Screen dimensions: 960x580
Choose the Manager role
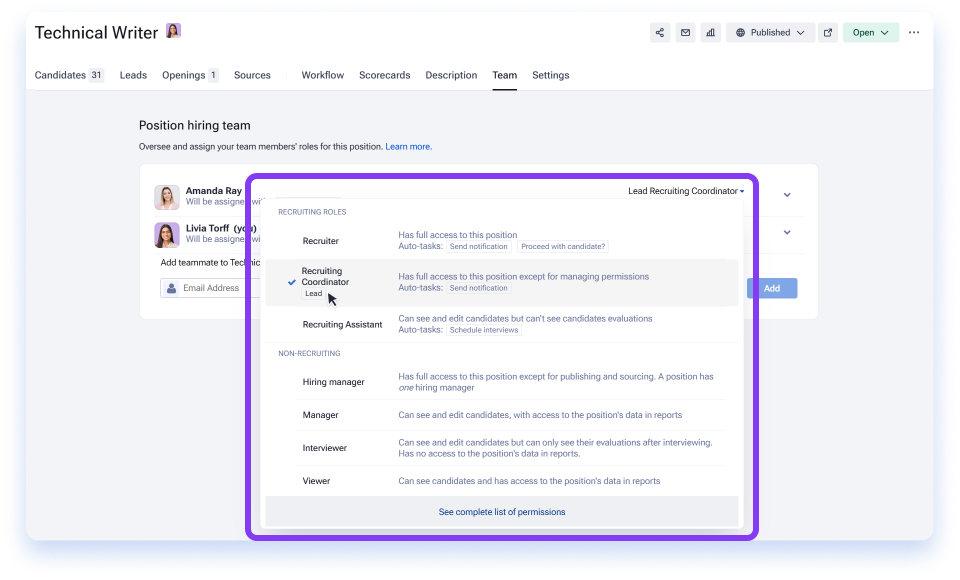(501, 415)
